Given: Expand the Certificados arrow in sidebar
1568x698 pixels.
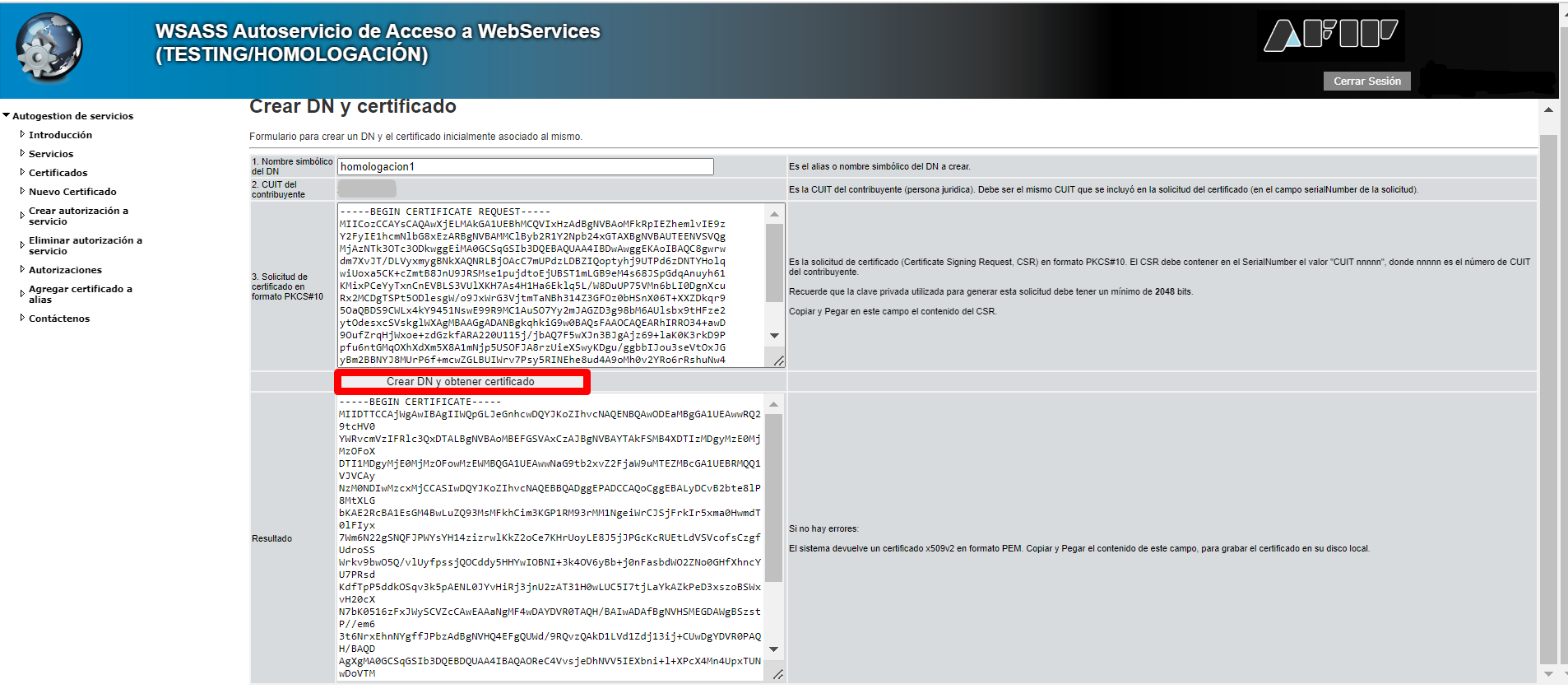Looking at the screenshot, I should [22, 172].
